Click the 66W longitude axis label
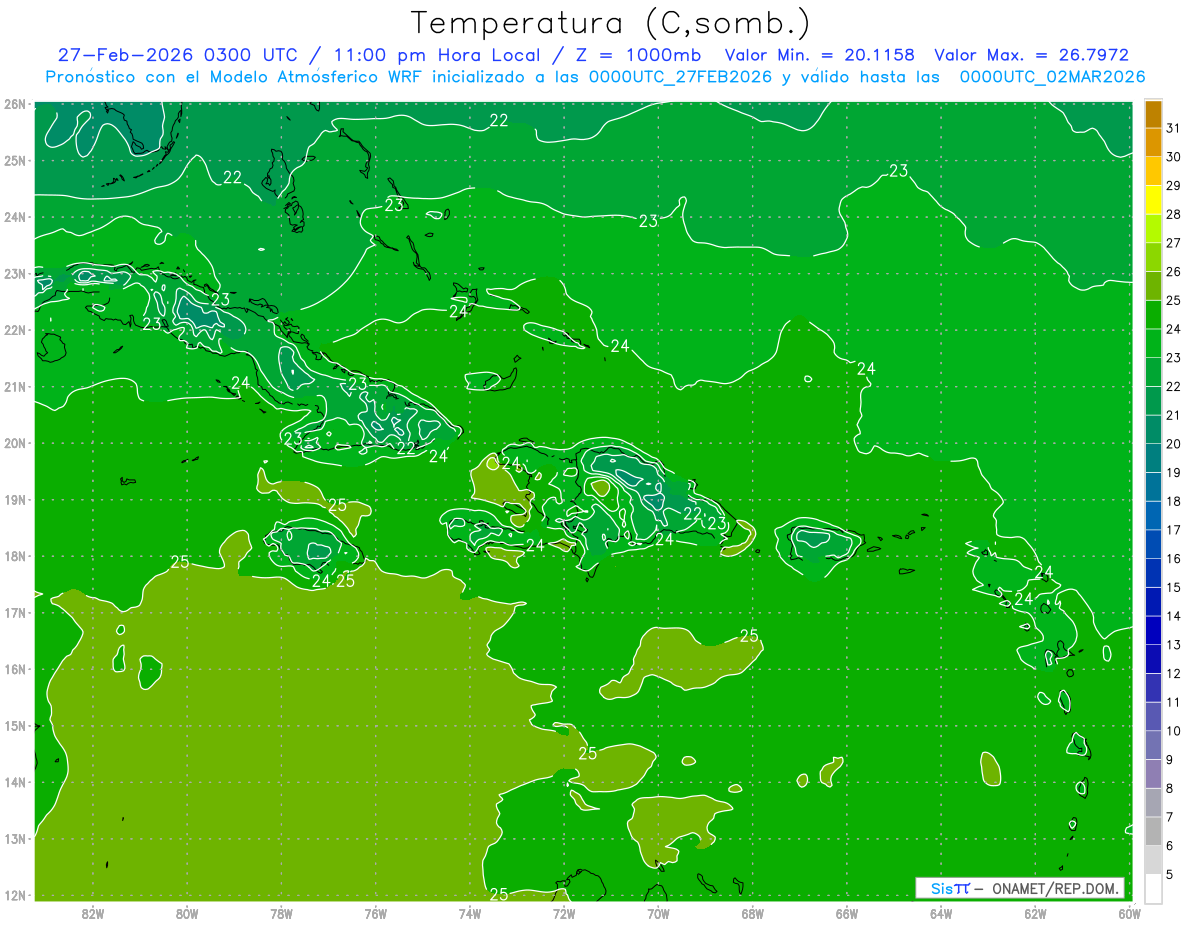This screenshot has width=1200, height=927. pyautogui.click(x=846, y=913)
